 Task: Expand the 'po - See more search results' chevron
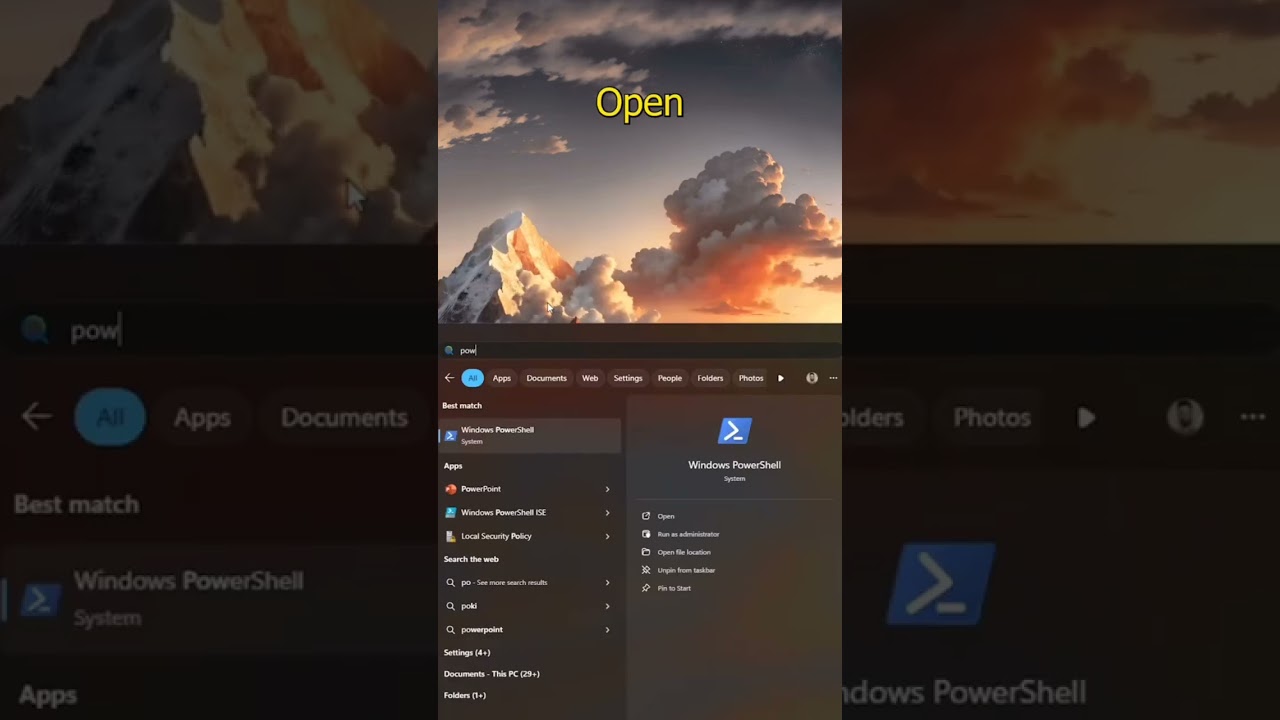click(607, 582)
